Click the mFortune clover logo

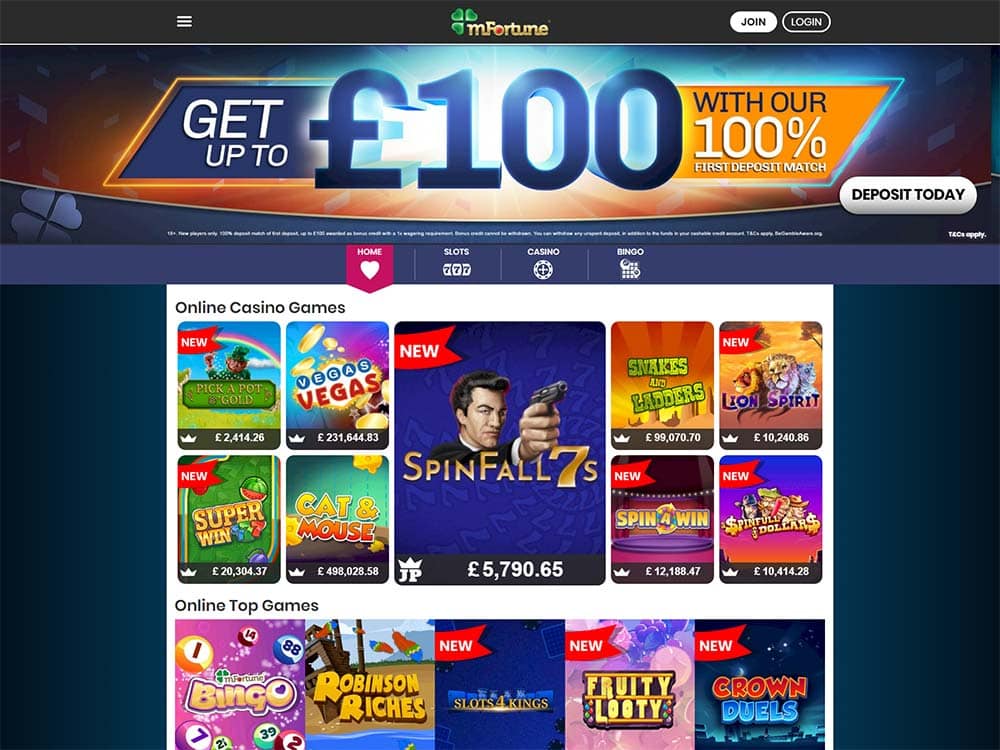click(500, 22)
